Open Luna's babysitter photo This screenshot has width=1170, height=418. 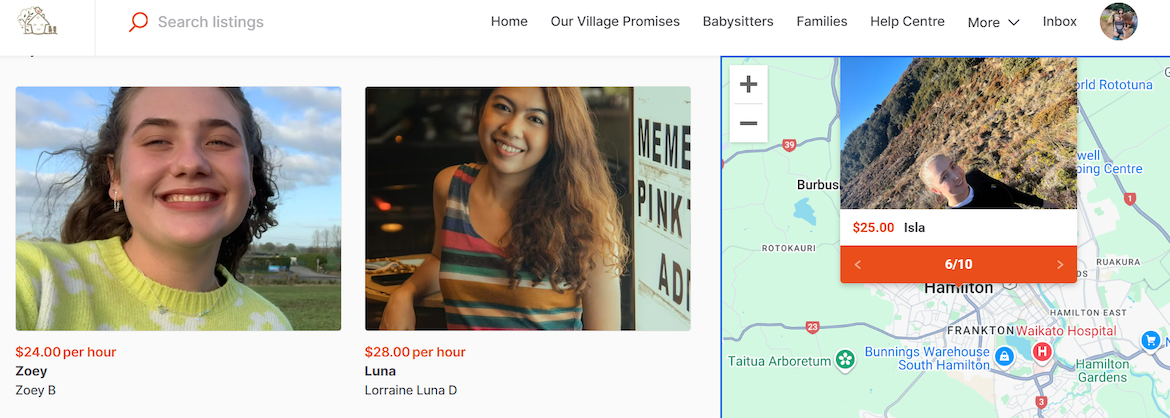click(x=527, y=208)
